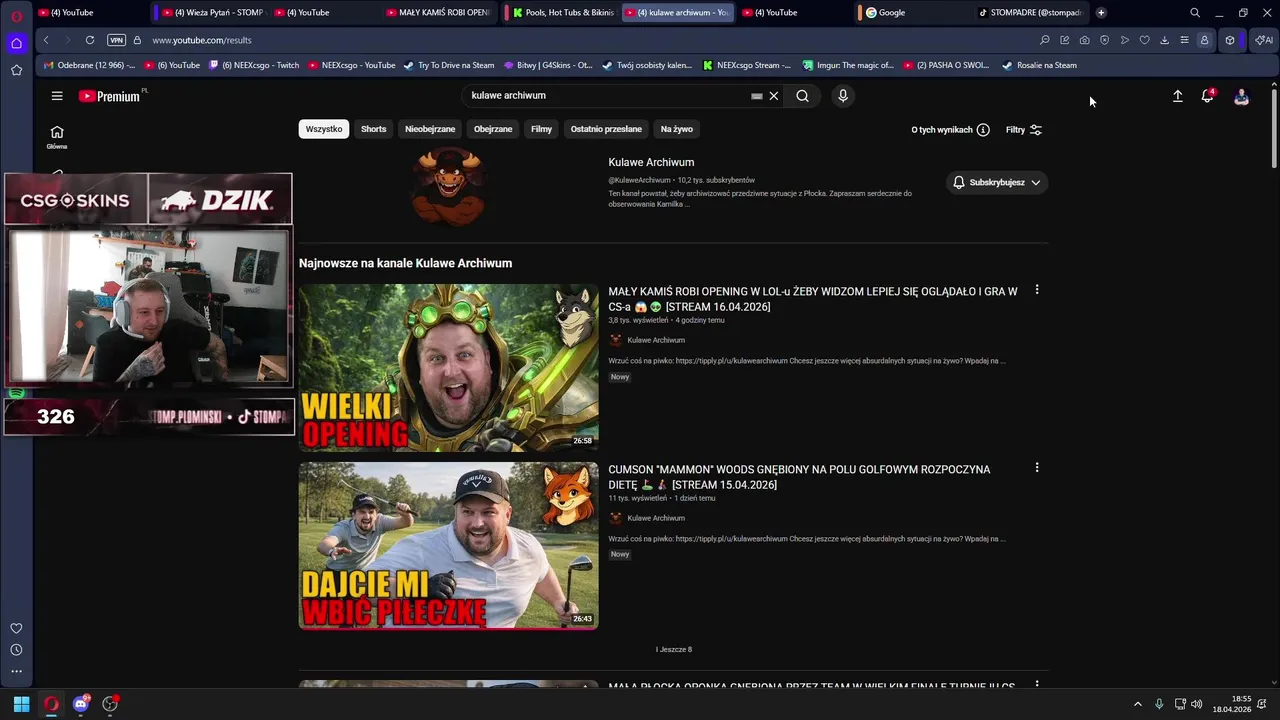Open options for CUMSON MAMMON video

[x=1037, y=467]
